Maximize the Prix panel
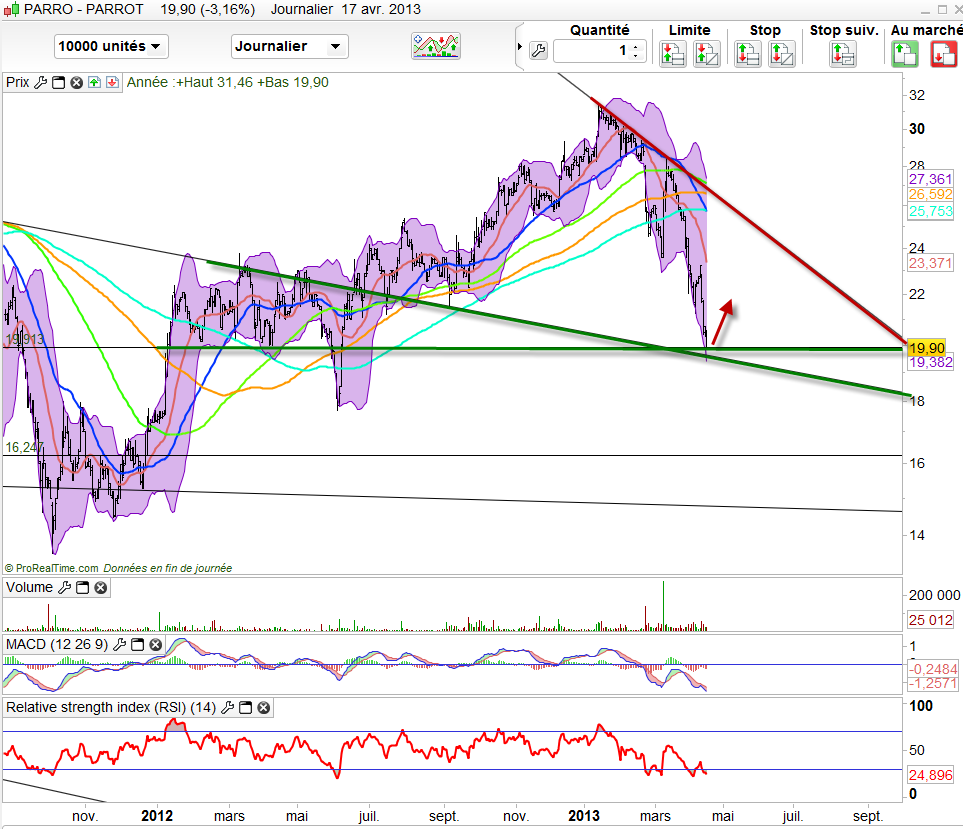The height and width of the screenshot is (829, 963). point(57,83)
